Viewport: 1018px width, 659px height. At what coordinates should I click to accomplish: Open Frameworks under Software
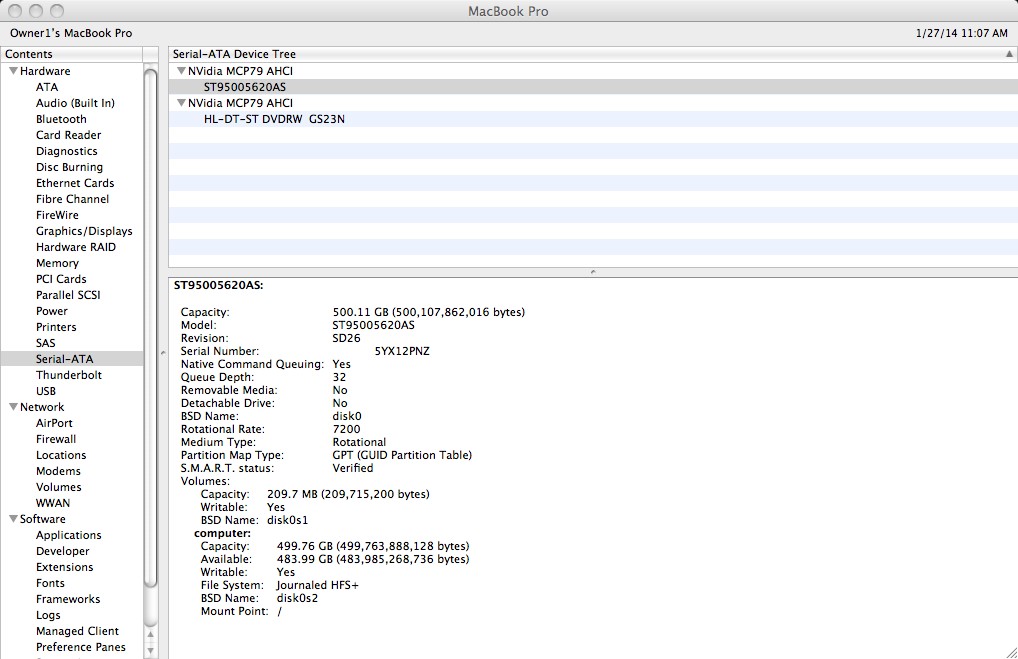pos(68,599)
